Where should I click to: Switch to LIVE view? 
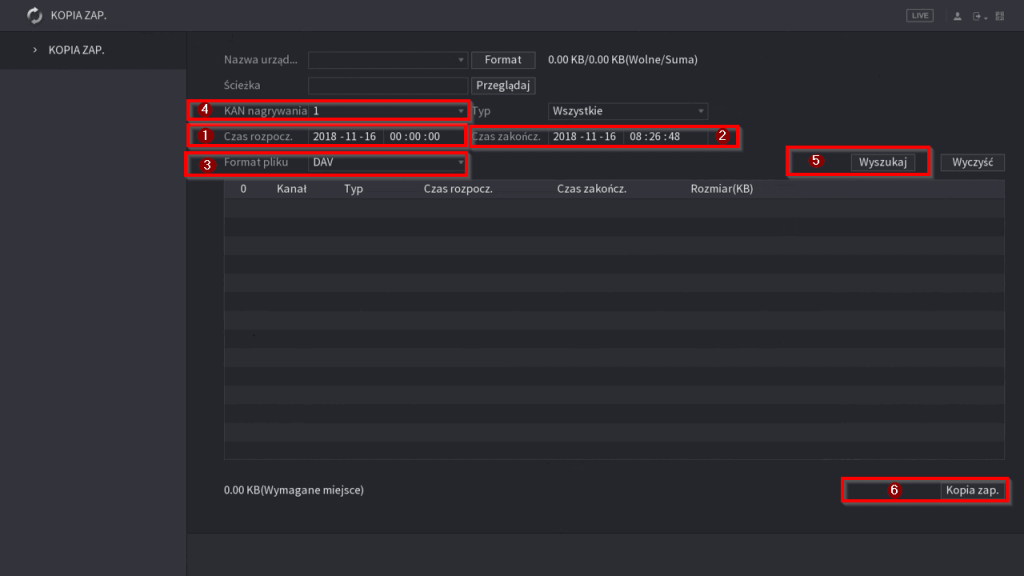tap(919, 15)
